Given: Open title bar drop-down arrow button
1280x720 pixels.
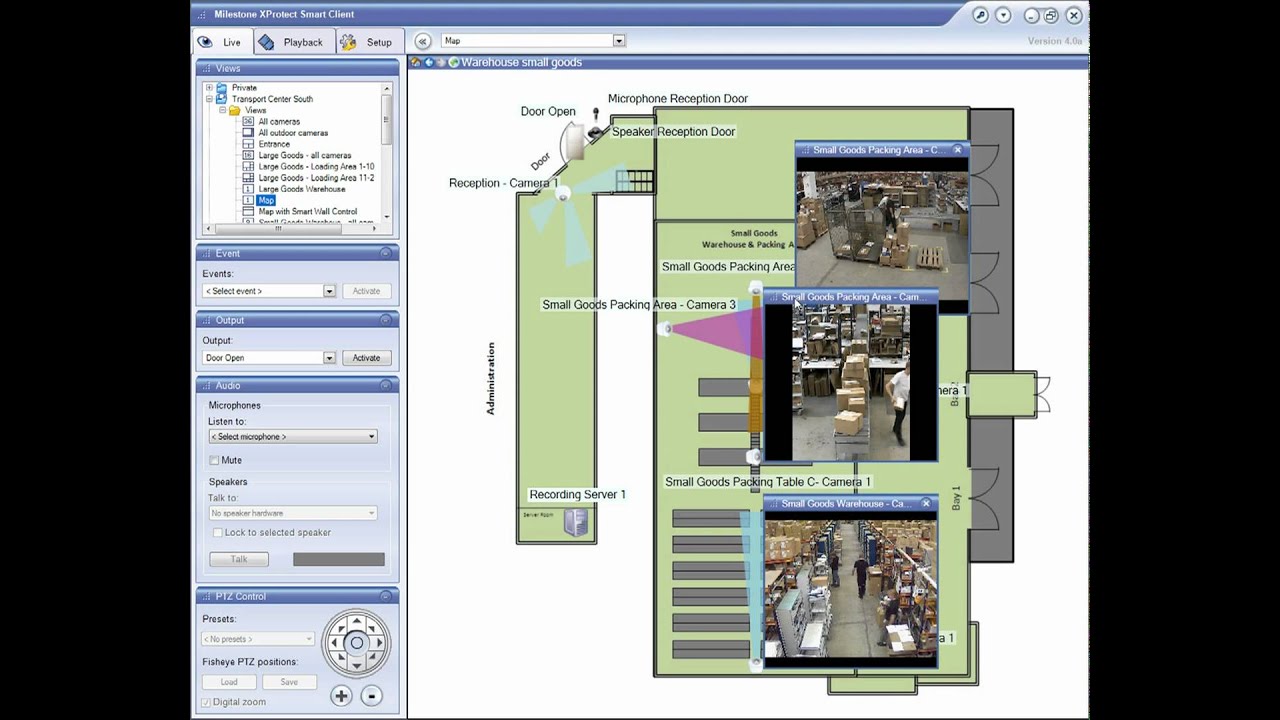Looking at the screenshot, I should (x=1003, y=15).
